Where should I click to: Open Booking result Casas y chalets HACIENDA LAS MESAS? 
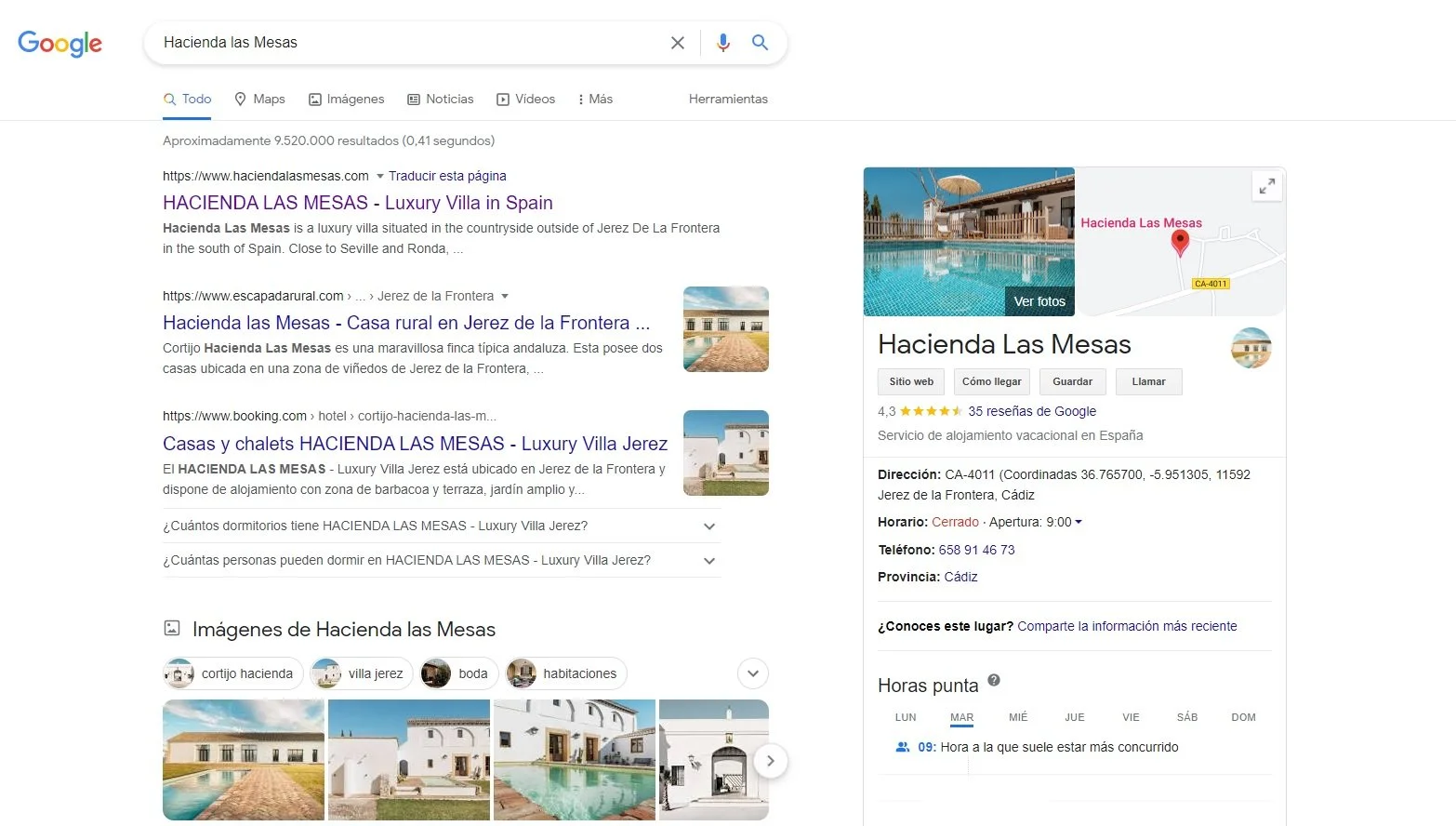415,444
